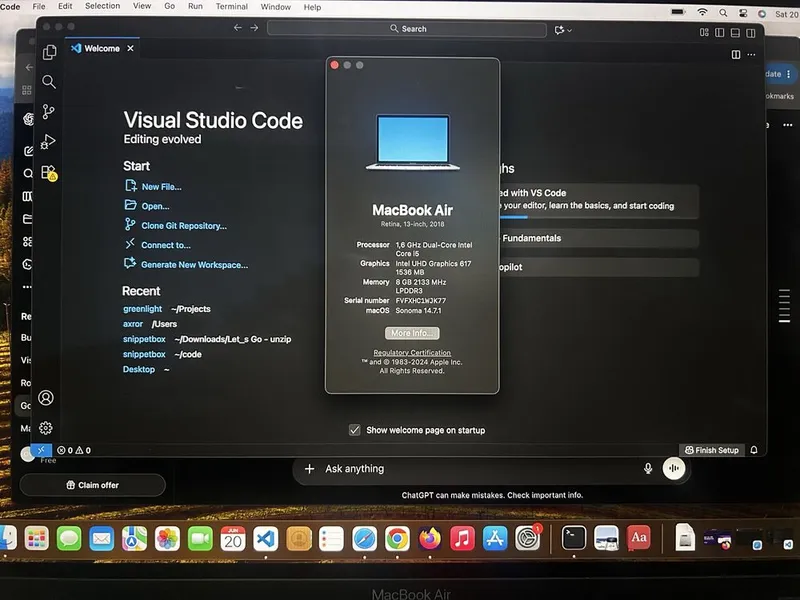800x600 pixels.
Task: Open the Accounts menu in activity bar
Action: point(46,397)
